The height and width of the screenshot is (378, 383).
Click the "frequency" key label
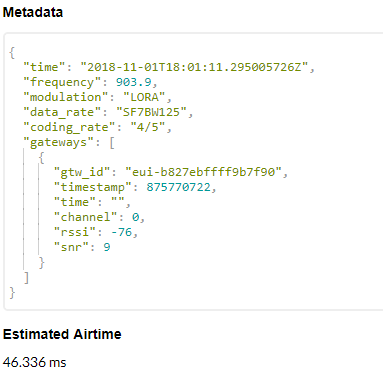tap(62, 82)
